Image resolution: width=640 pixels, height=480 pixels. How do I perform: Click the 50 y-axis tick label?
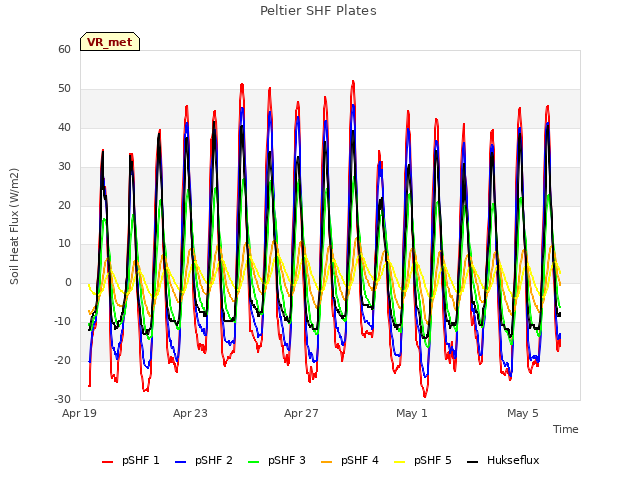click(64, 89)
